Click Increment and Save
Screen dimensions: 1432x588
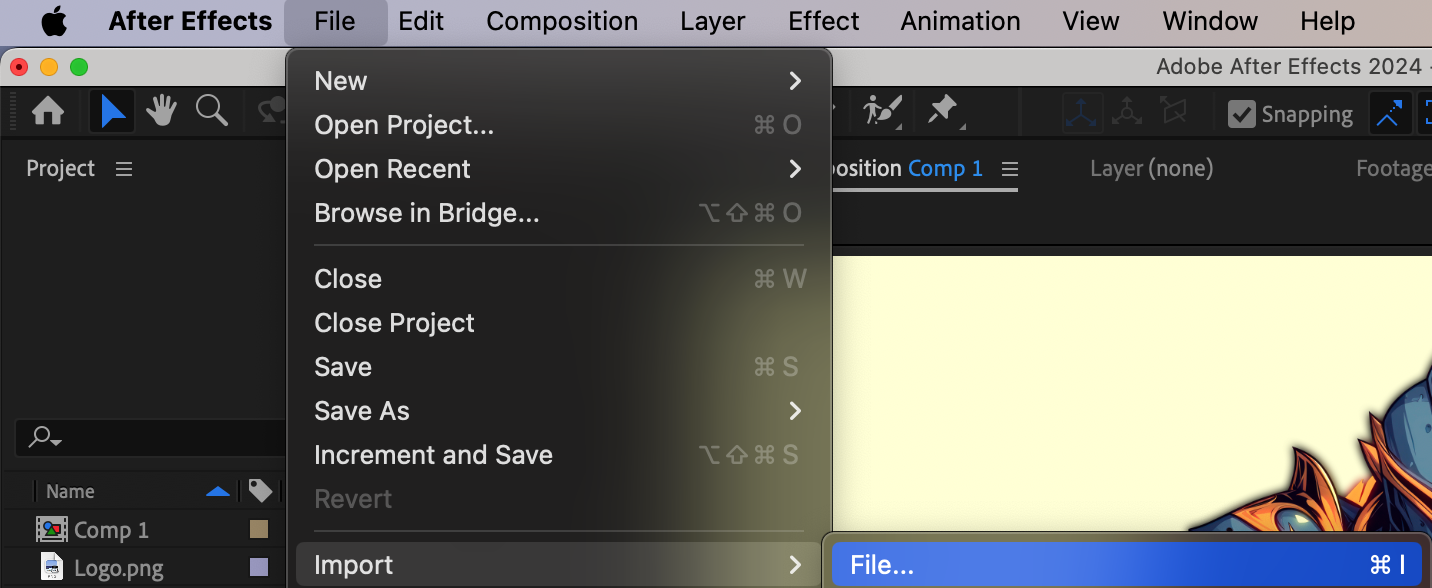(x=433, y=455)
